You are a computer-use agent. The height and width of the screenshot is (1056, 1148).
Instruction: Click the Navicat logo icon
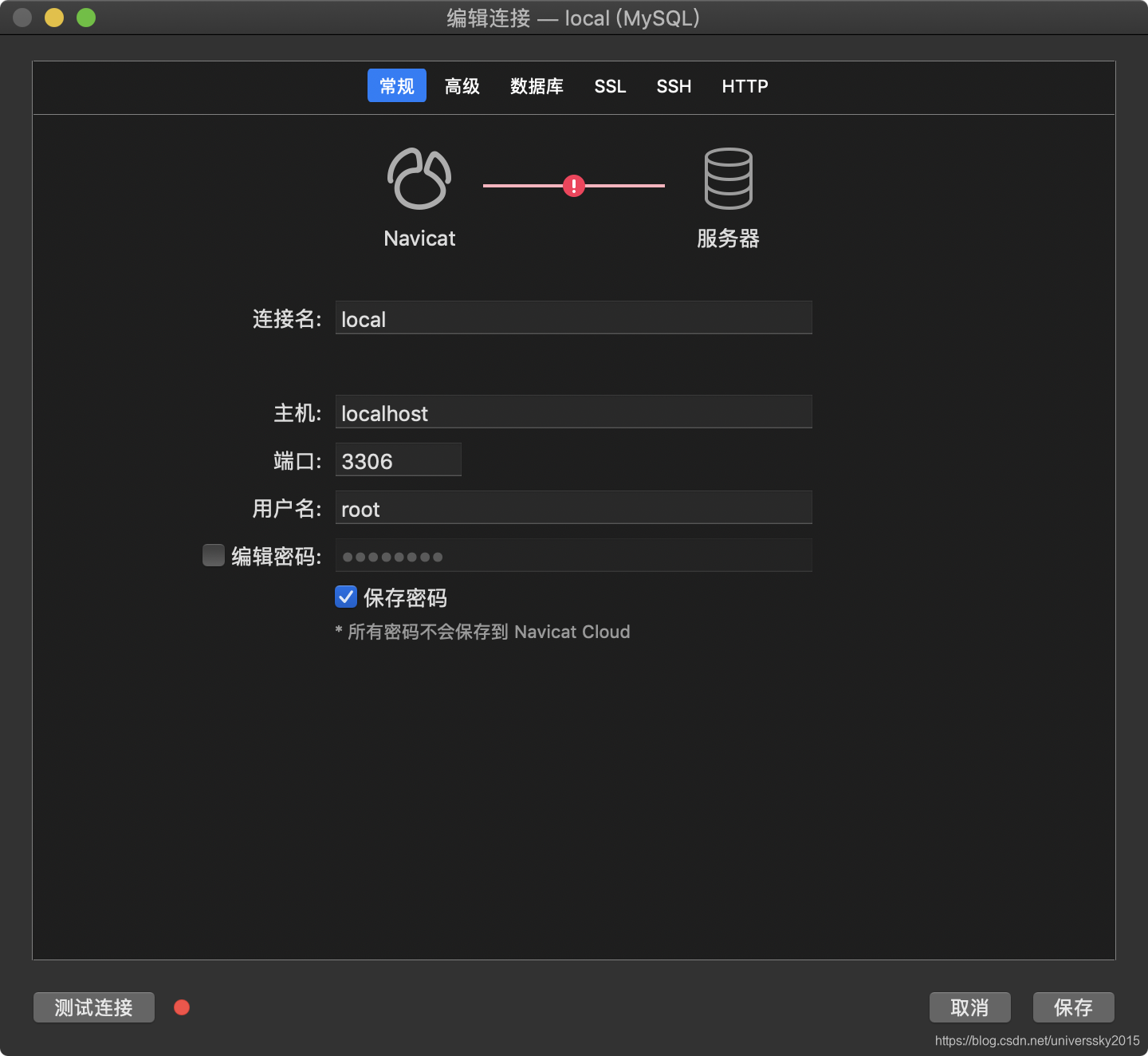click(x=419, y=179)
